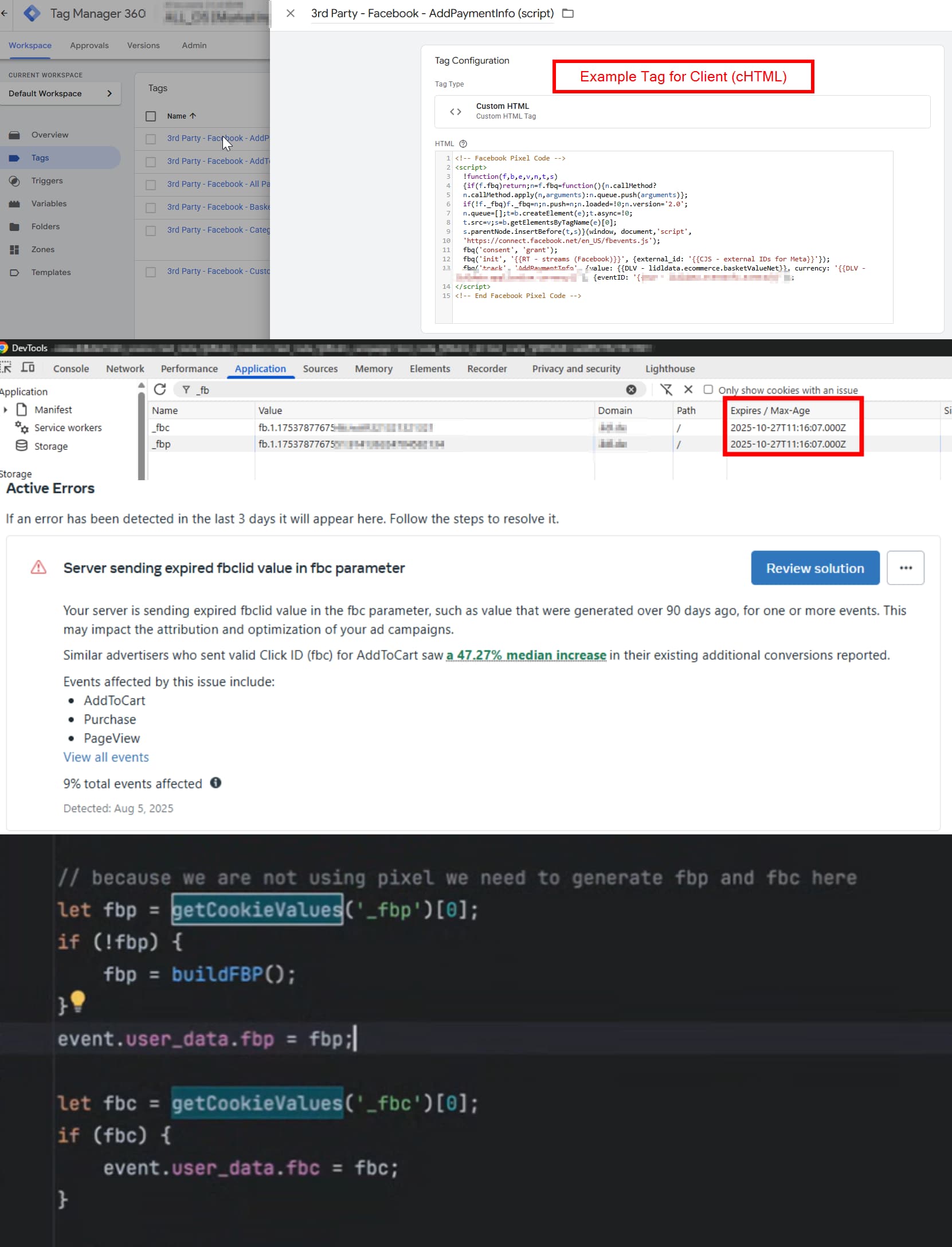952x1247 pixels.
Task: Enable Only show cookies with an issue
Action: [708, 390]
